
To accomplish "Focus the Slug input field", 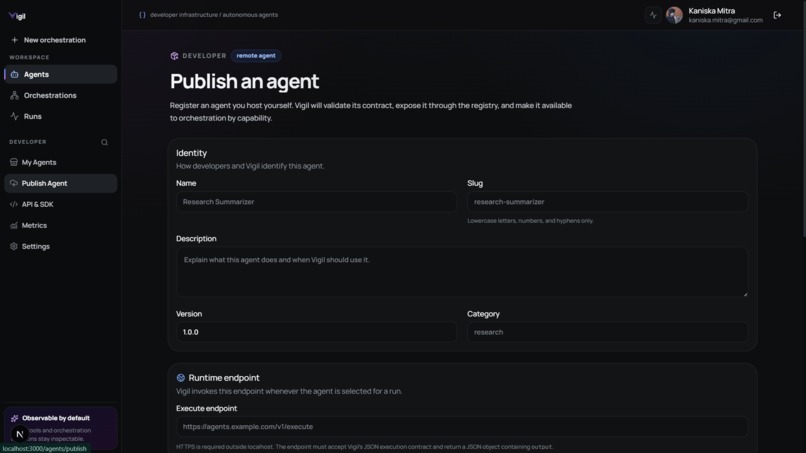I will 607,202.
